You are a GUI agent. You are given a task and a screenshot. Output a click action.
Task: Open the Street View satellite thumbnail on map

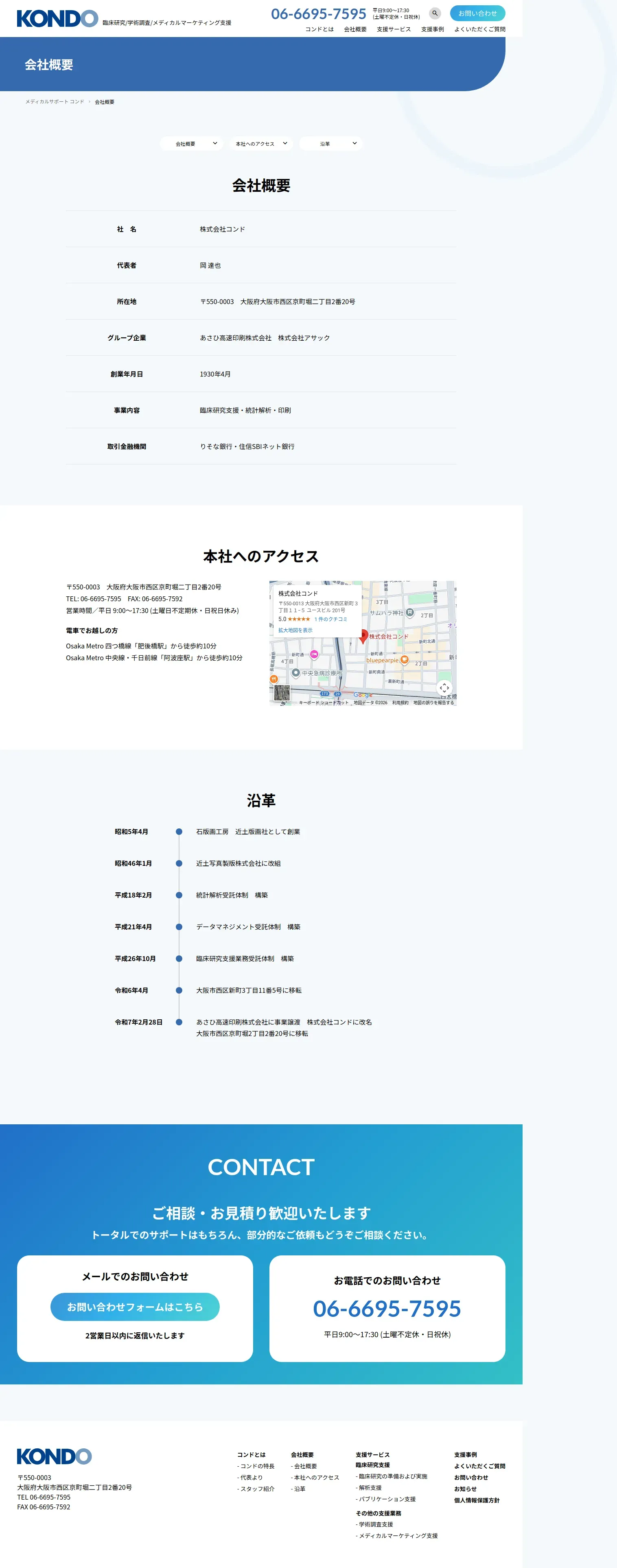[x=281, y=692]
